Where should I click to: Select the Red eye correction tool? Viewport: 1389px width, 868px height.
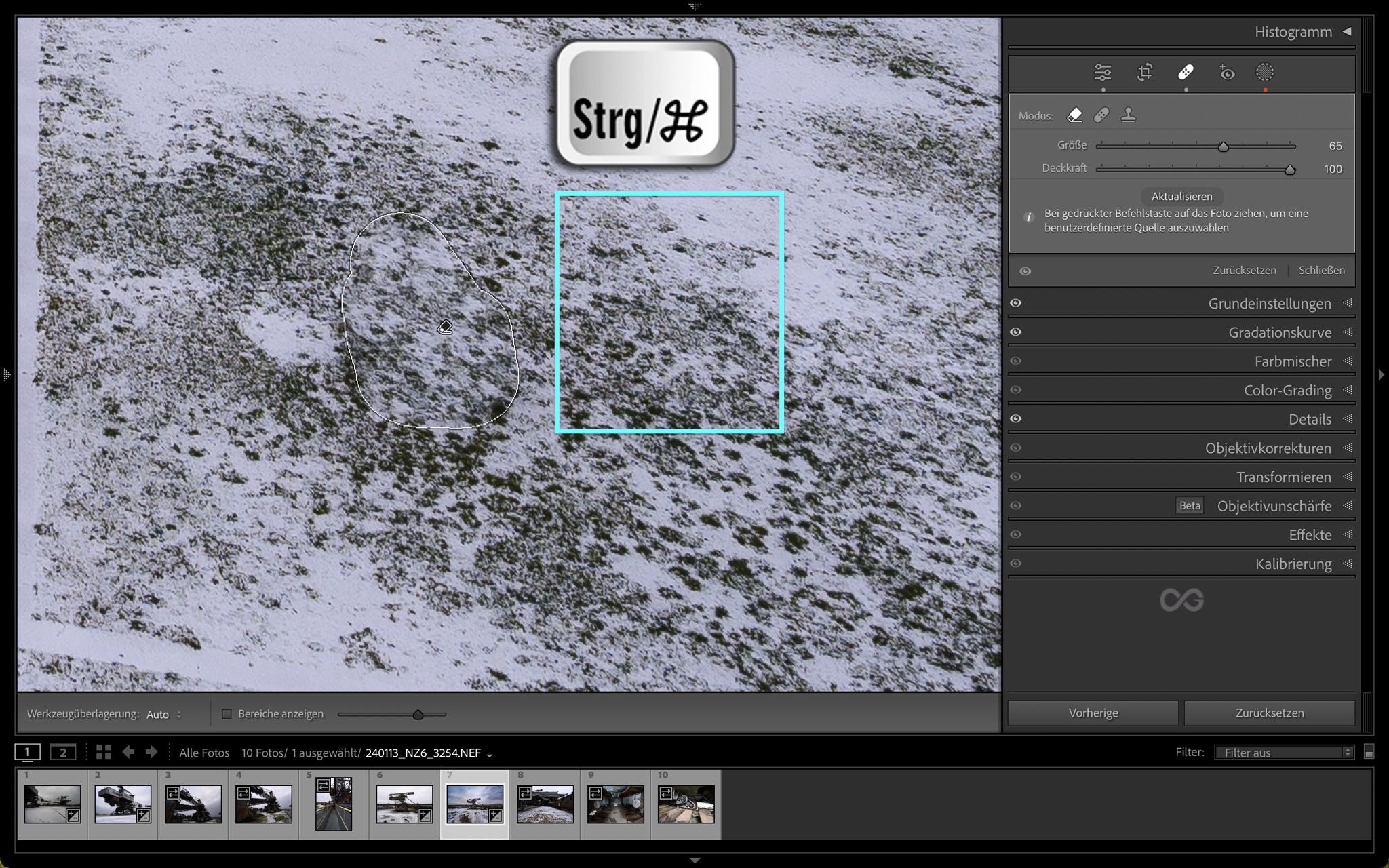pyautogui.click(x=1227, y=73)
